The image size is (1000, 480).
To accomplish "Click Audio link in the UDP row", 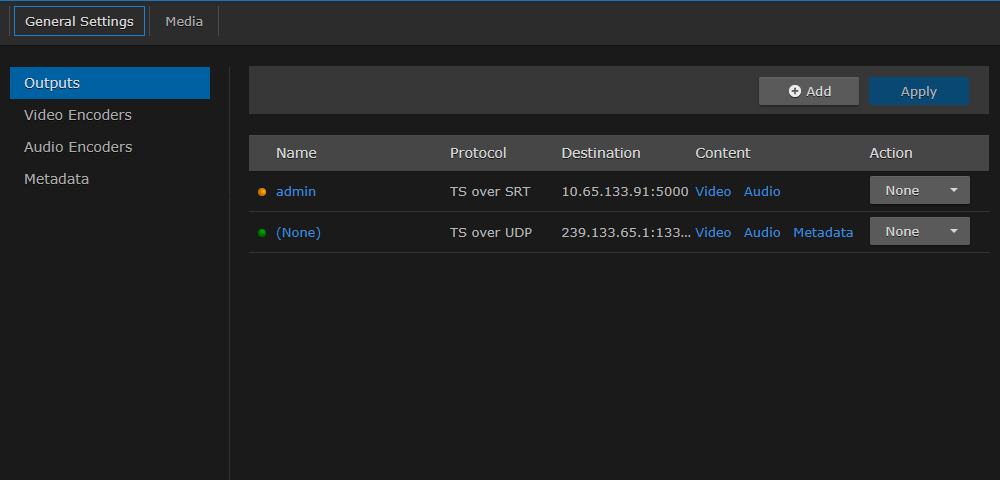I will (762, 232).
